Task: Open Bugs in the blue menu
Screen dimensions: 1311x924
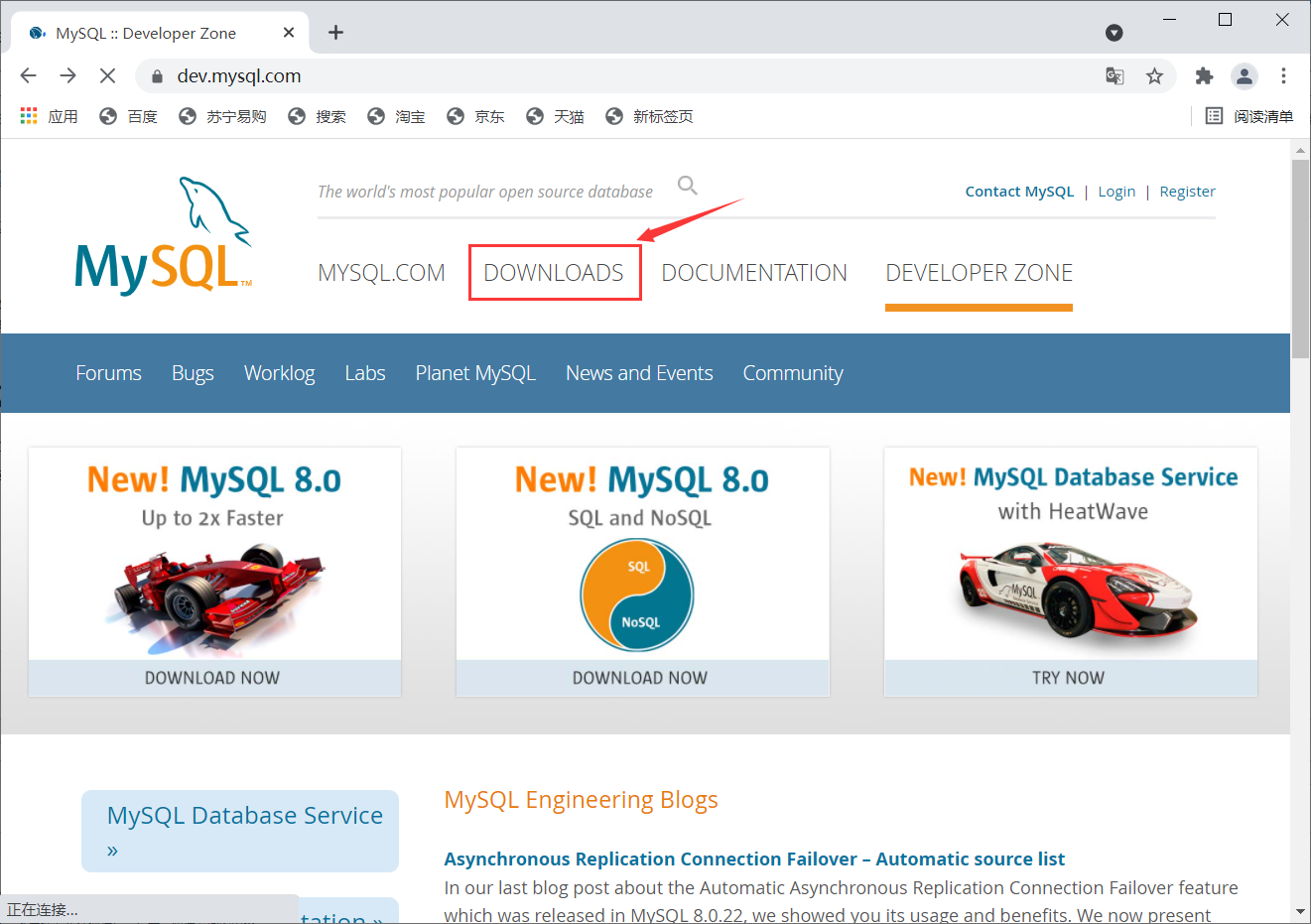Action: 193,373
